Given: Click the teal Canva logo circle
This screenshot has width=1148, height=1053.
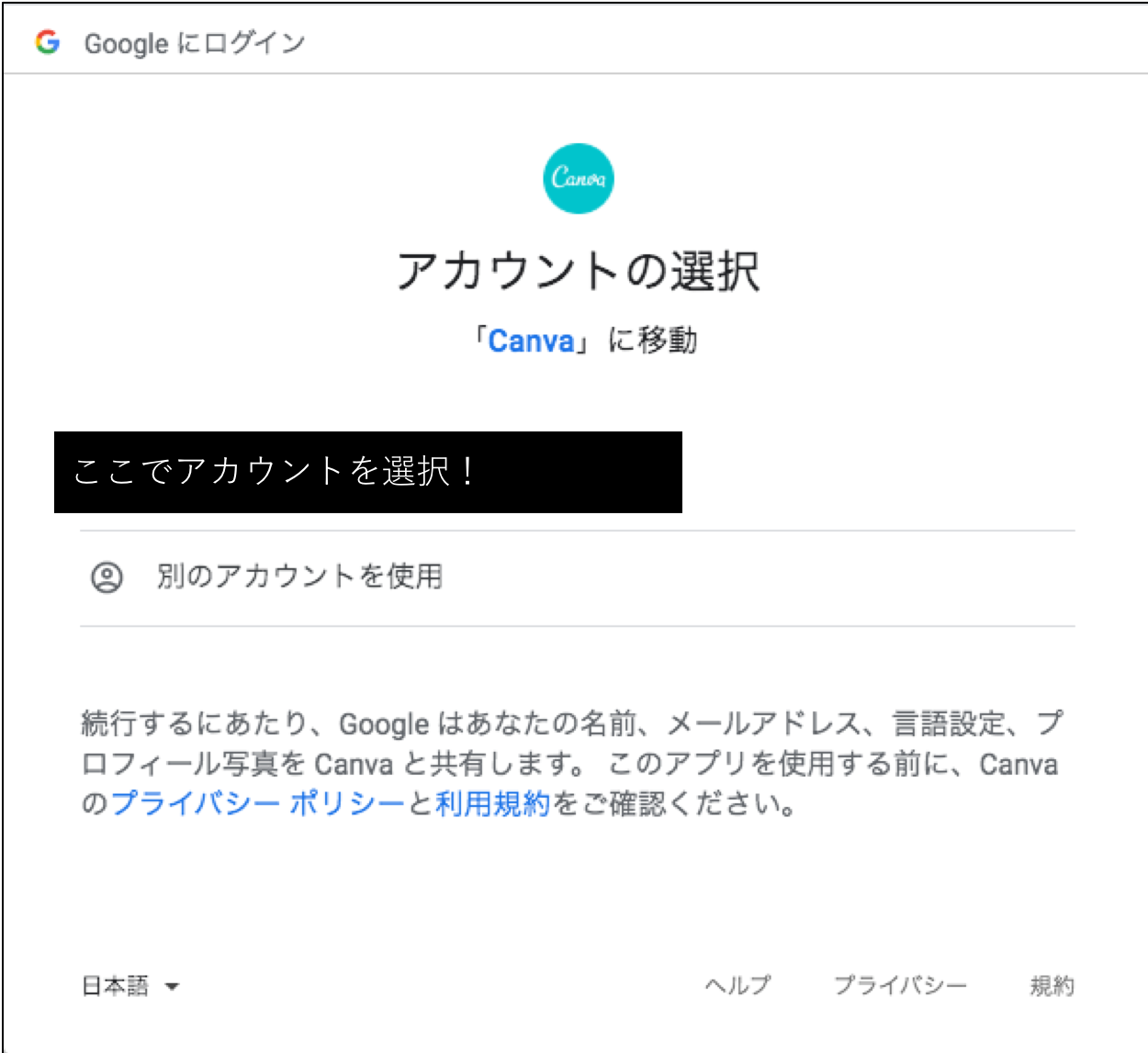Looking at the screenshot, I should [579, 178].
